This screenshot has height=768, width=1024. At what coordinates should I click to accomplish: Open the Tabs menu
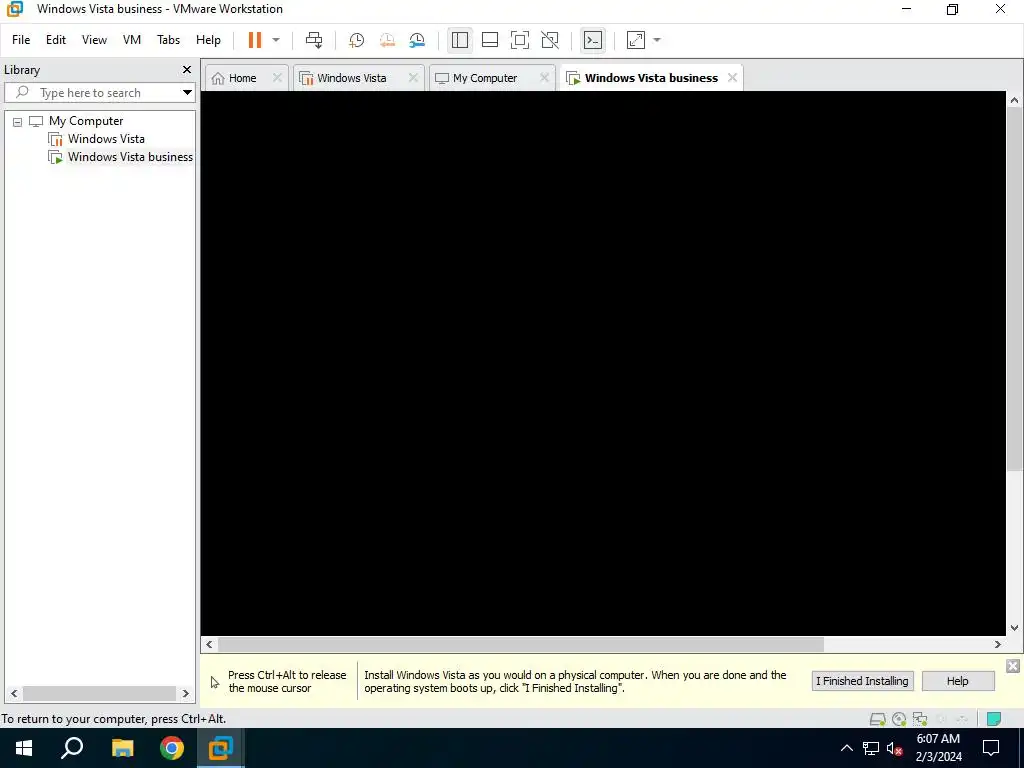pos(168,40)
